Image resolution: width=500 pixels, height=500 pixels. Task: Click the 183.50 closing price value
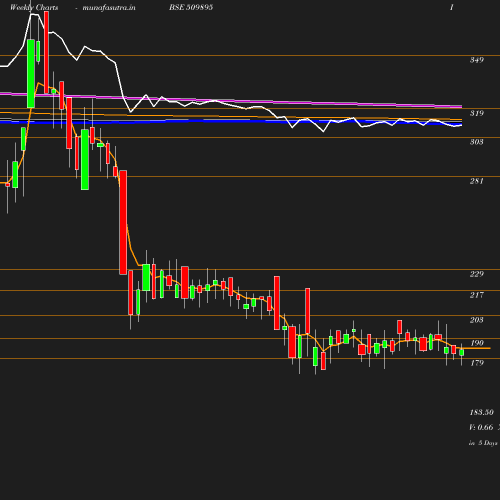click(481, 412)
